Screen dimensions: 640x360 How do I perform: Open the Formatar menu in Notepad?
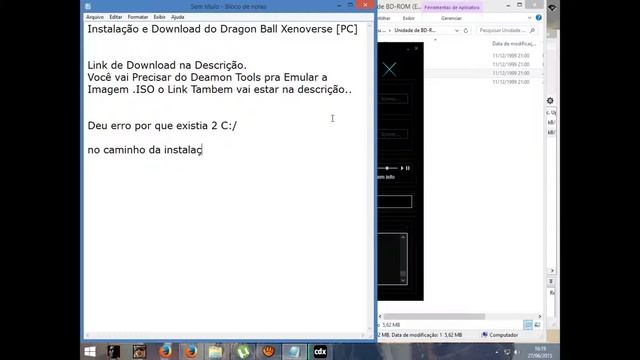(138, 17)
